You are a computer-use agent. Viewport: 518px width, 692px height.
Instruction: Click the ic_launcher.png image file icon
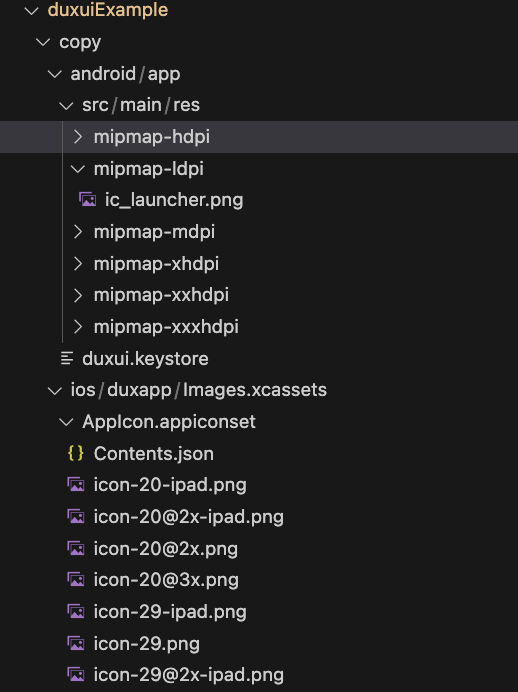[x=87, y=200]
